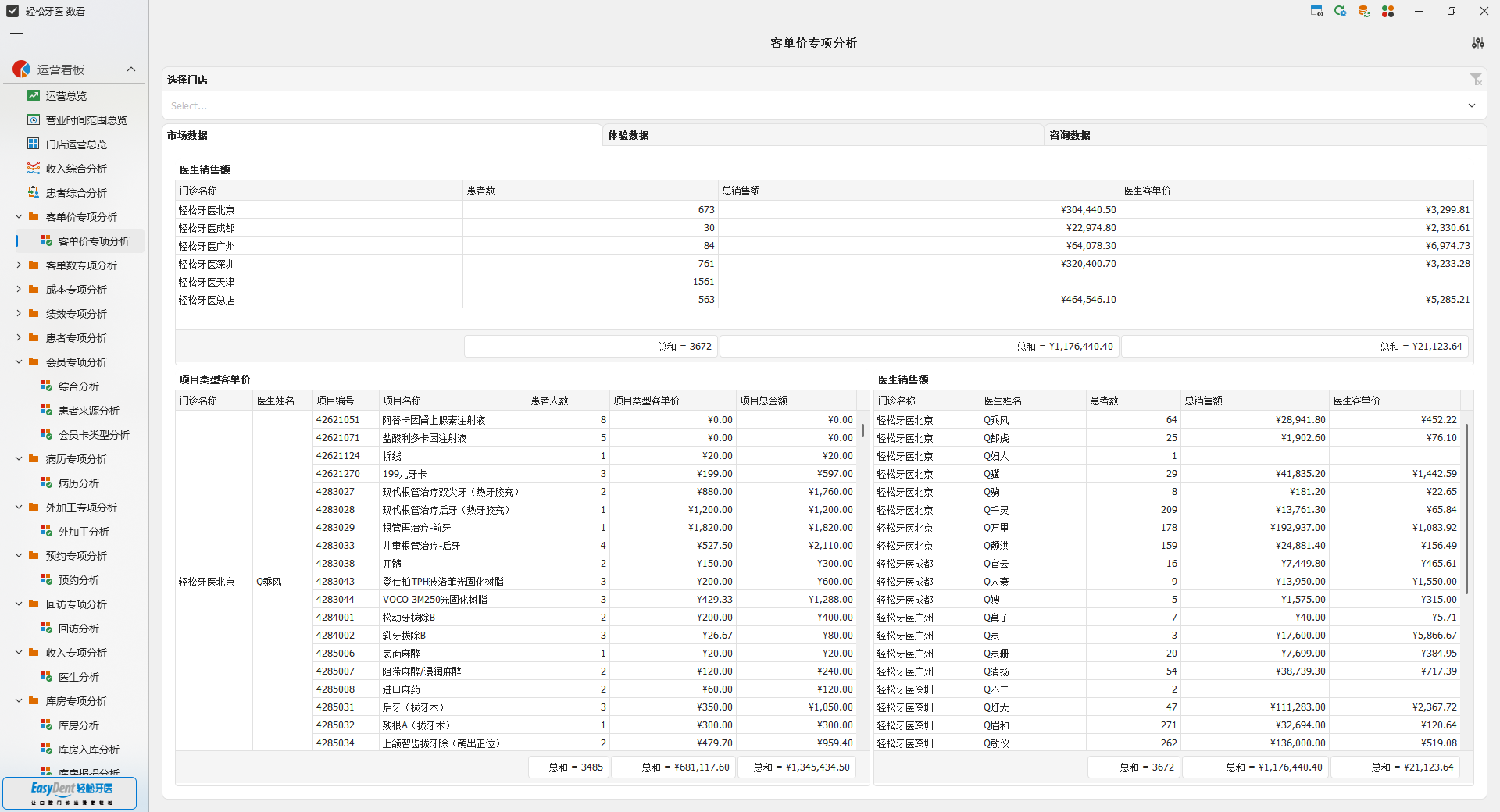Click project number 4283043
This screenshot has height=812, width=1500.
(335, 581)
